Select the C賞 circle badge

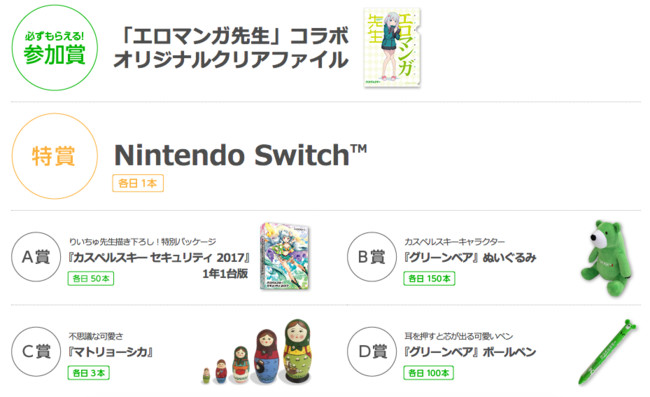click(x=36, y=351)
